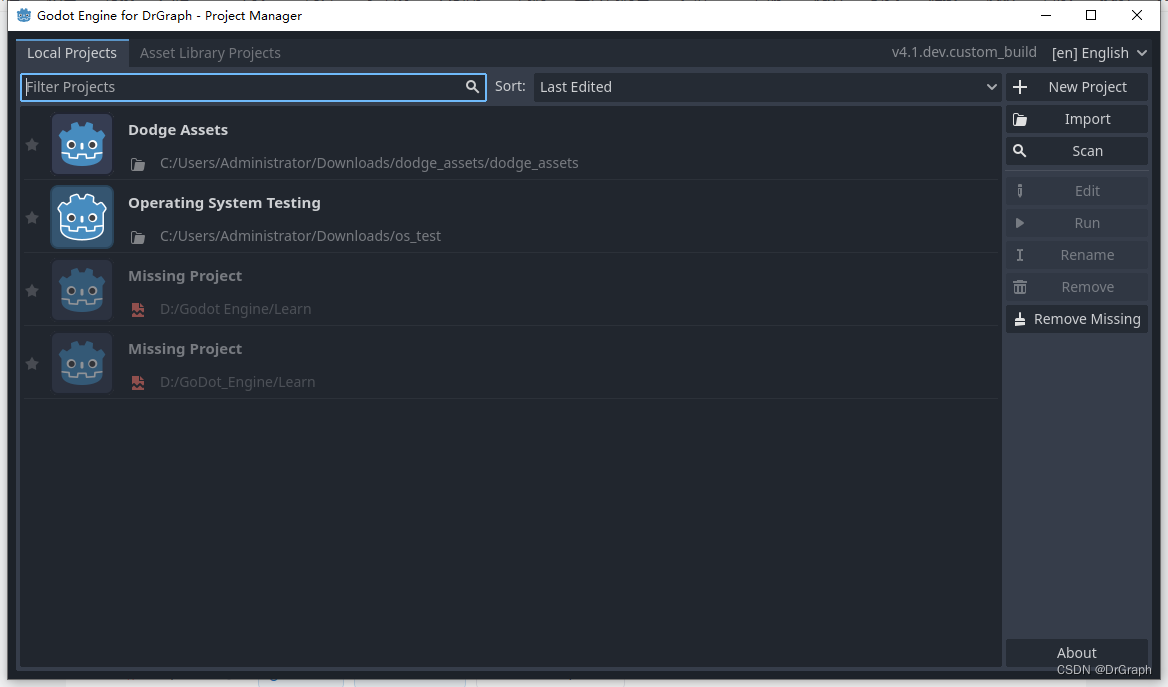Open the [en] English language dropdown
1168x687 pixels.
point(1099,53)
